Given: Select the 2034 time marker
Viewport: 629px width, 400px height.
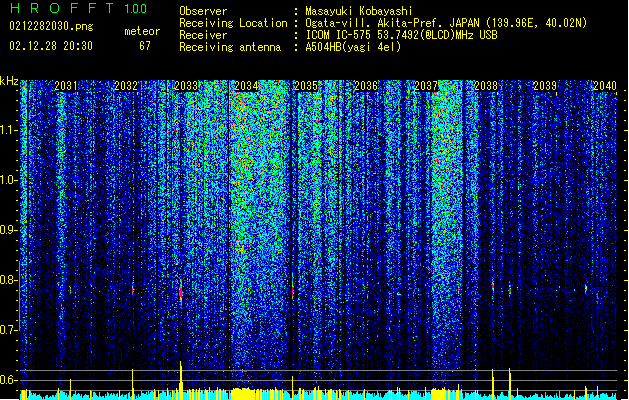Looking at the screenshot, I should click(x=246, y=86).
